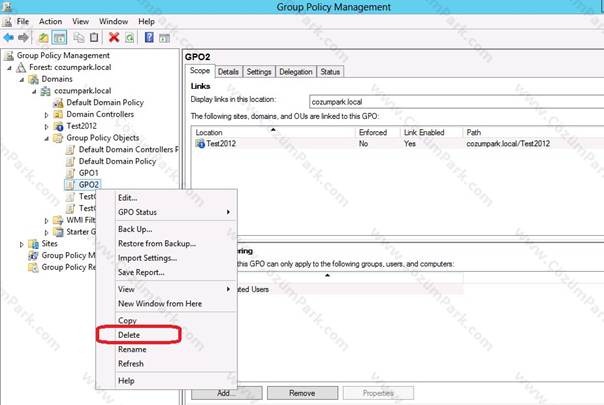The width and height of the screenshot is (604, 405).
Task: Switch to the Details tab
Action: (x=228, y=72)
